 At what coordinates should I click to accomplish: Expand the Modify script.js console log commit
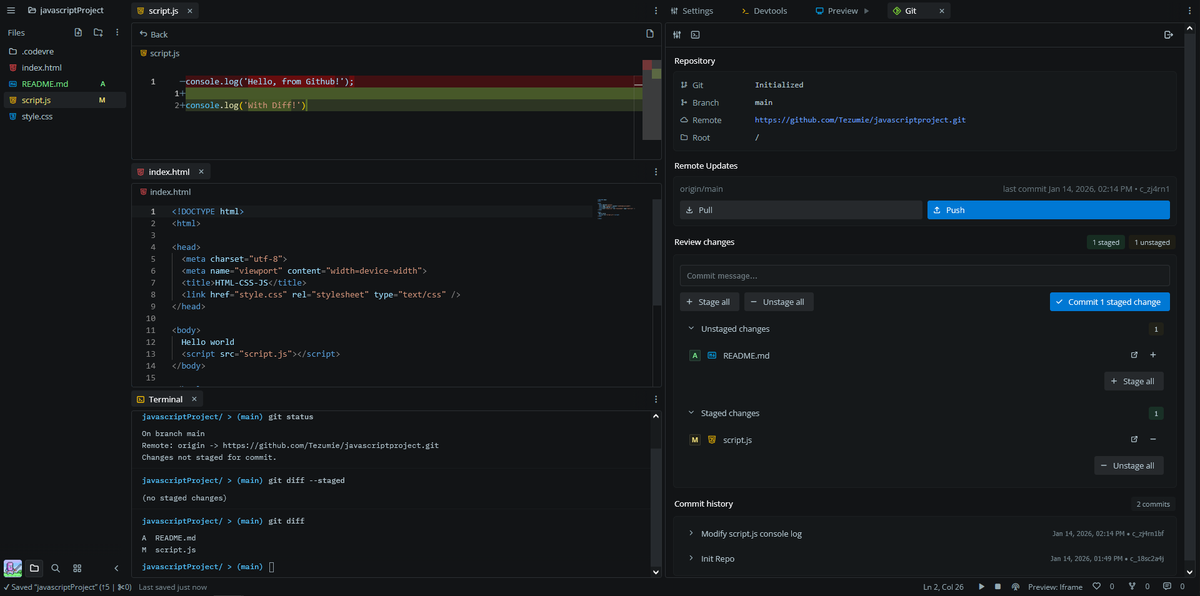point(690,533)
